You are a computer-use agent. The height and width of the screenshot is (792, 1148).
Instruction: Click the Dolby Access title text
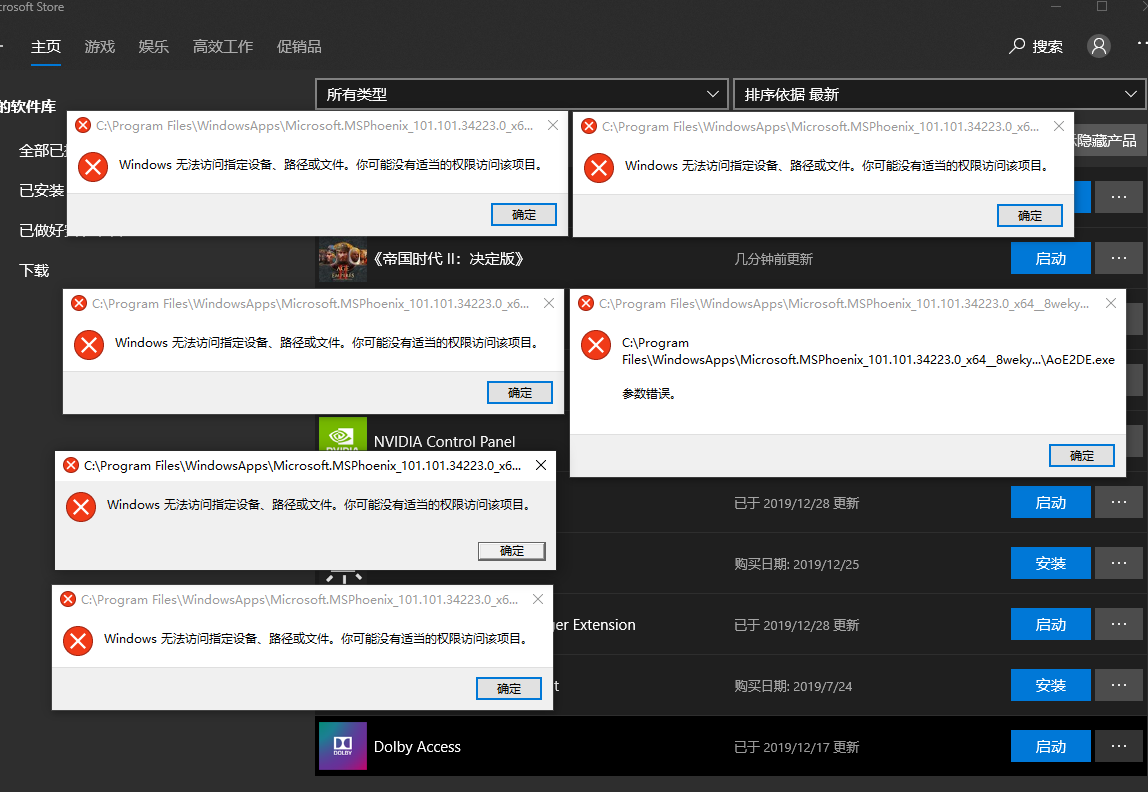tap(417, 747)
